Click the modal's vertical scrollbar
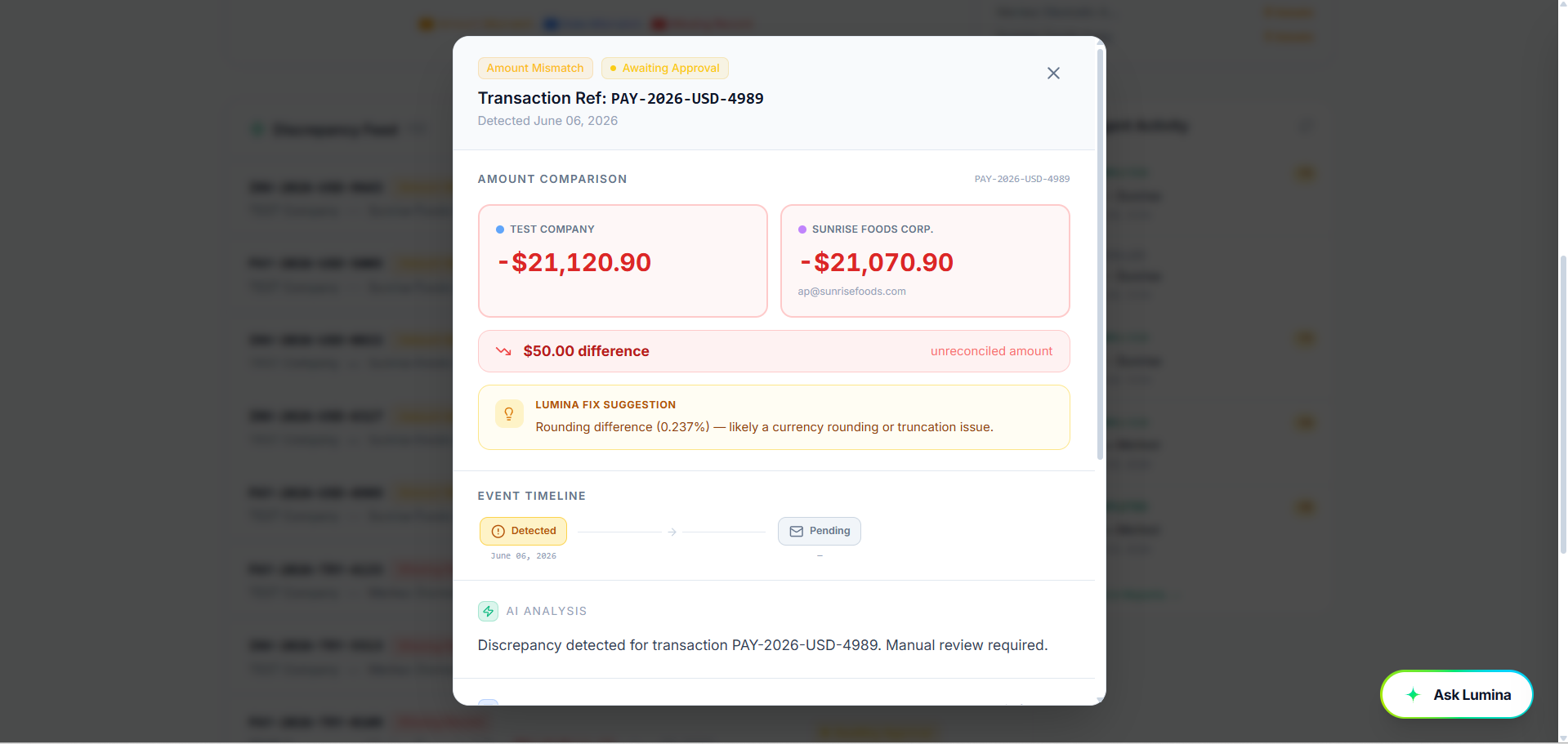This screenshot has height=744, width=1568. 1100,253
